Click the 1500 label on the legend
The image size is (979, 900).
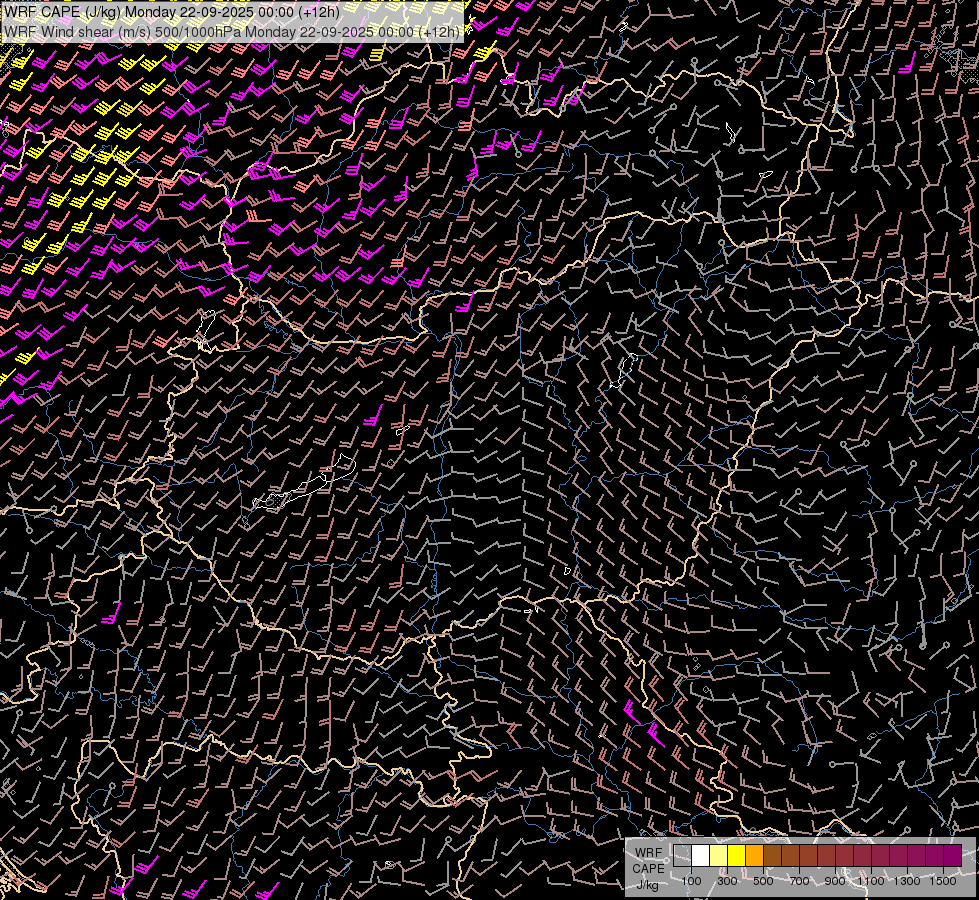[942, 881]
